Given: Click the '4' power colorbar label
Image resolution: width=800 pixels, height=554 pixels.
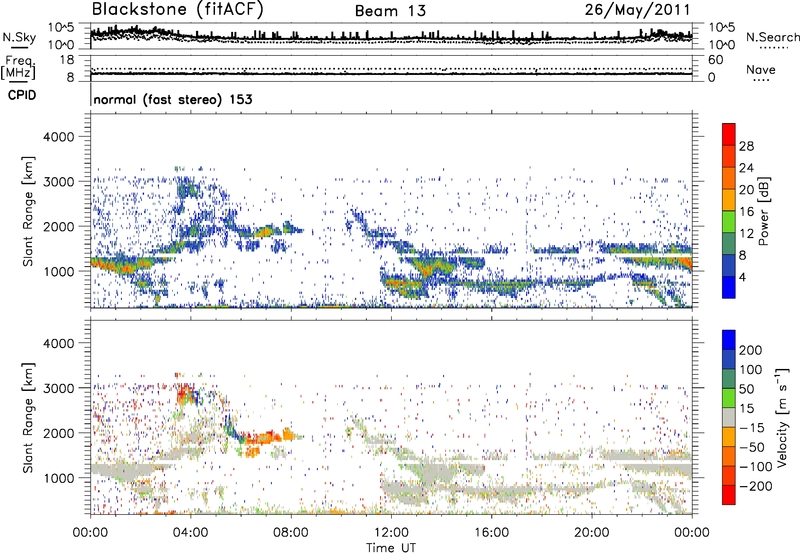Looking at the screenshot, I should [742, 278].
